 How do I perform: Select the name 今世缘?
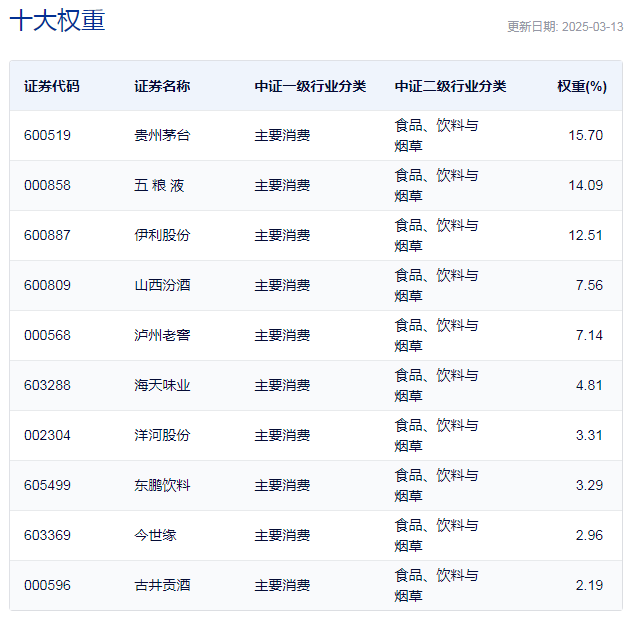click(155, 535)
